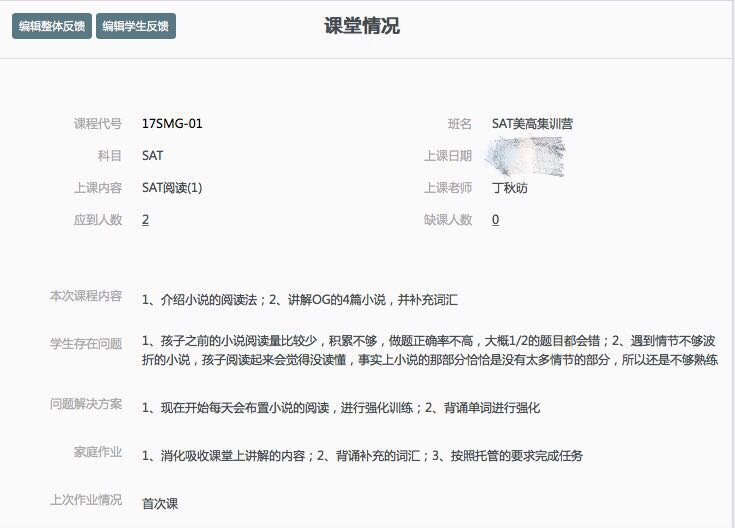The image size is (735, 528).
Task: Click the teacher name 丁秋昉
Action: coord(510,188)
